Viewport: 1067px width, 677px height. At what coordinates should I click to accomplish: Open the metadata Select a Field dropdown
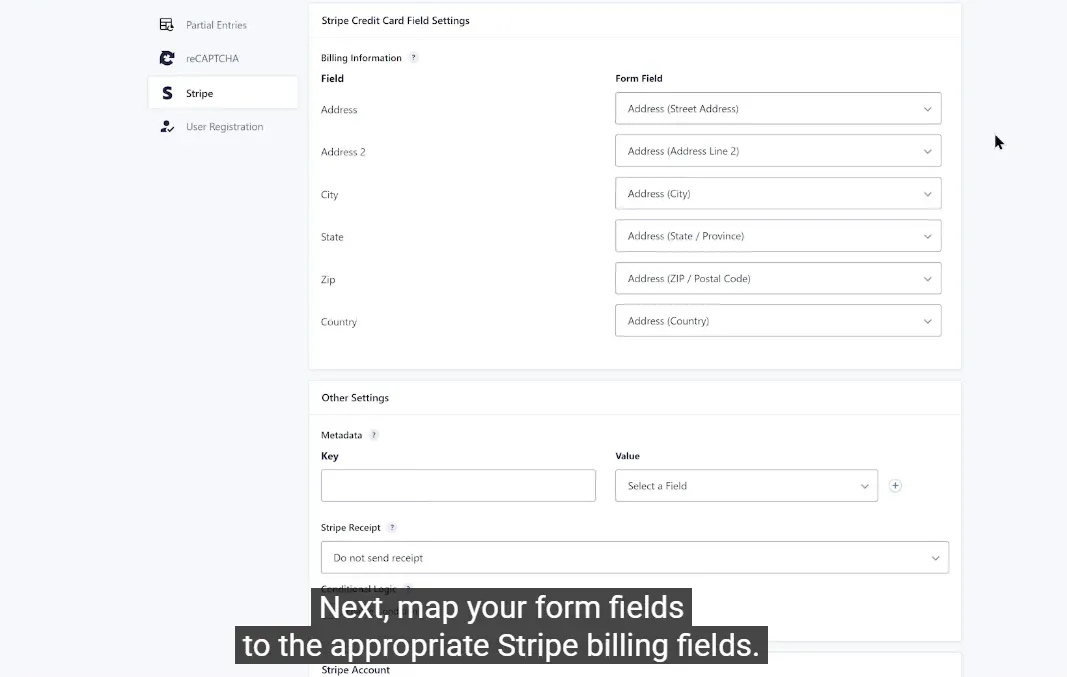(745, 486)
